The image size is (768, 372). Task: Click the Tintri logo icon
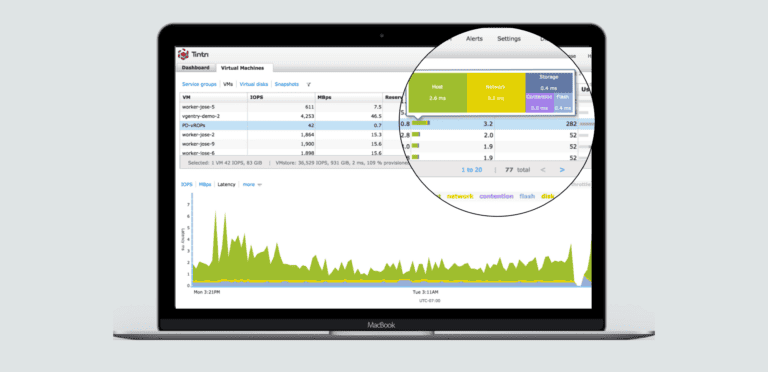click(183, 54)
